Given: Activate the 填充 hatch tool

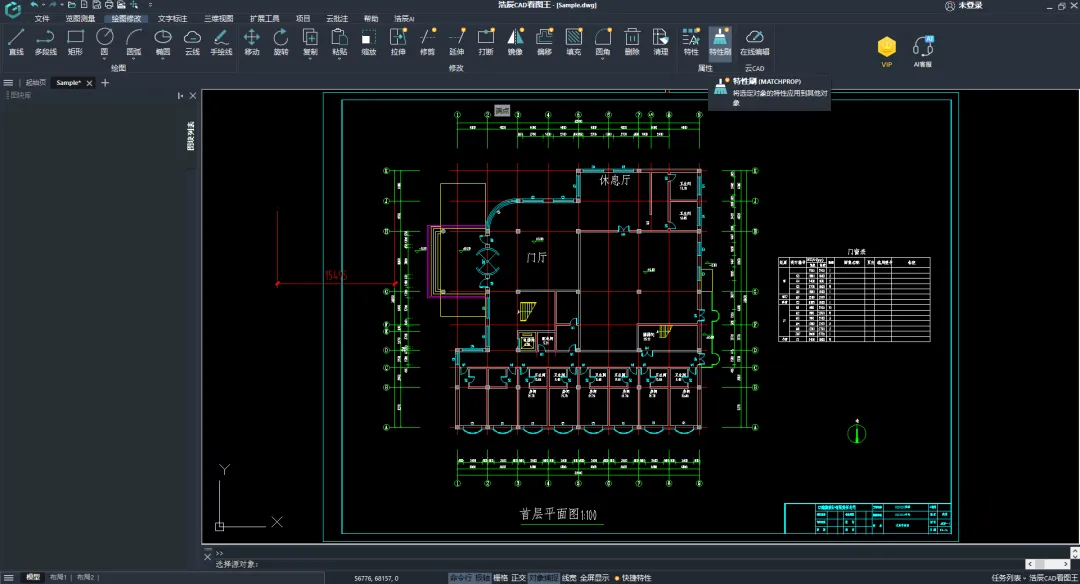Looking at the screenshot, I should (x=573, y=42).
